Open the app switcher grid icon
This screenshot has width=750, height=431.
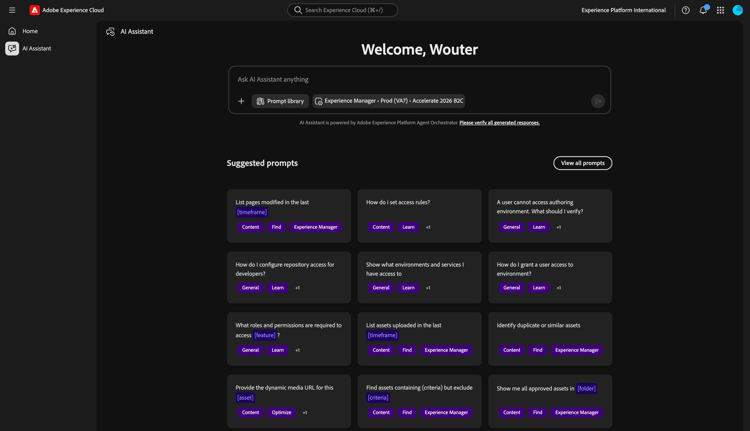click(x=720, y=10)
